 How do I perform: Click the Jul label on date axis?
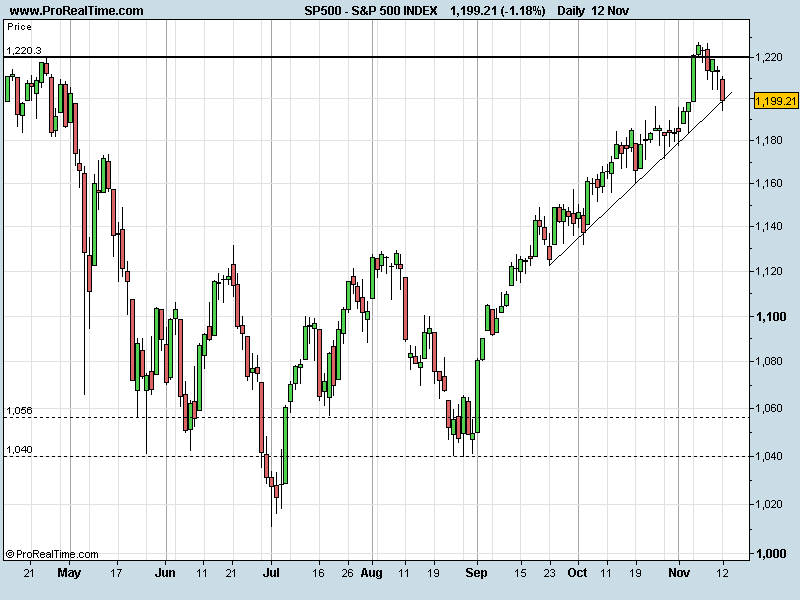[271, 572]
